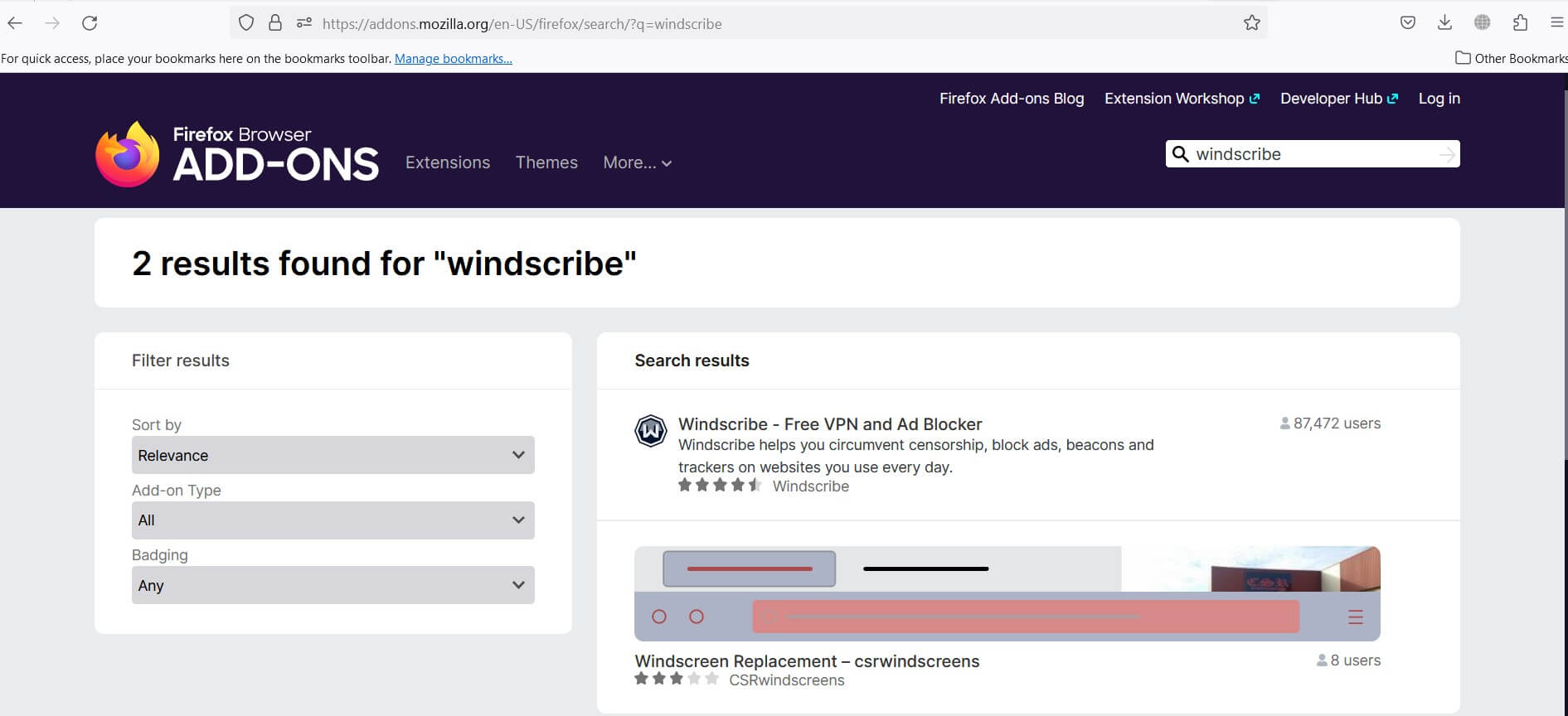Click the Windscribe star rating

(x=720, y=486)
